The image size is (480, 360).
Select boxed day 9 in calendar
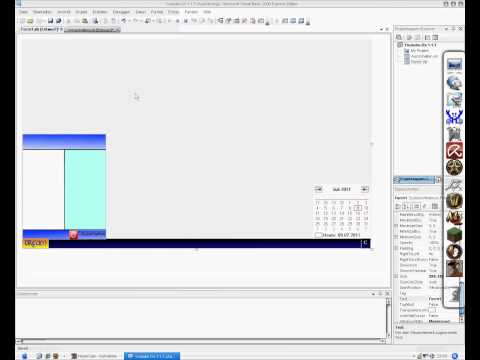tap(358, 208)
